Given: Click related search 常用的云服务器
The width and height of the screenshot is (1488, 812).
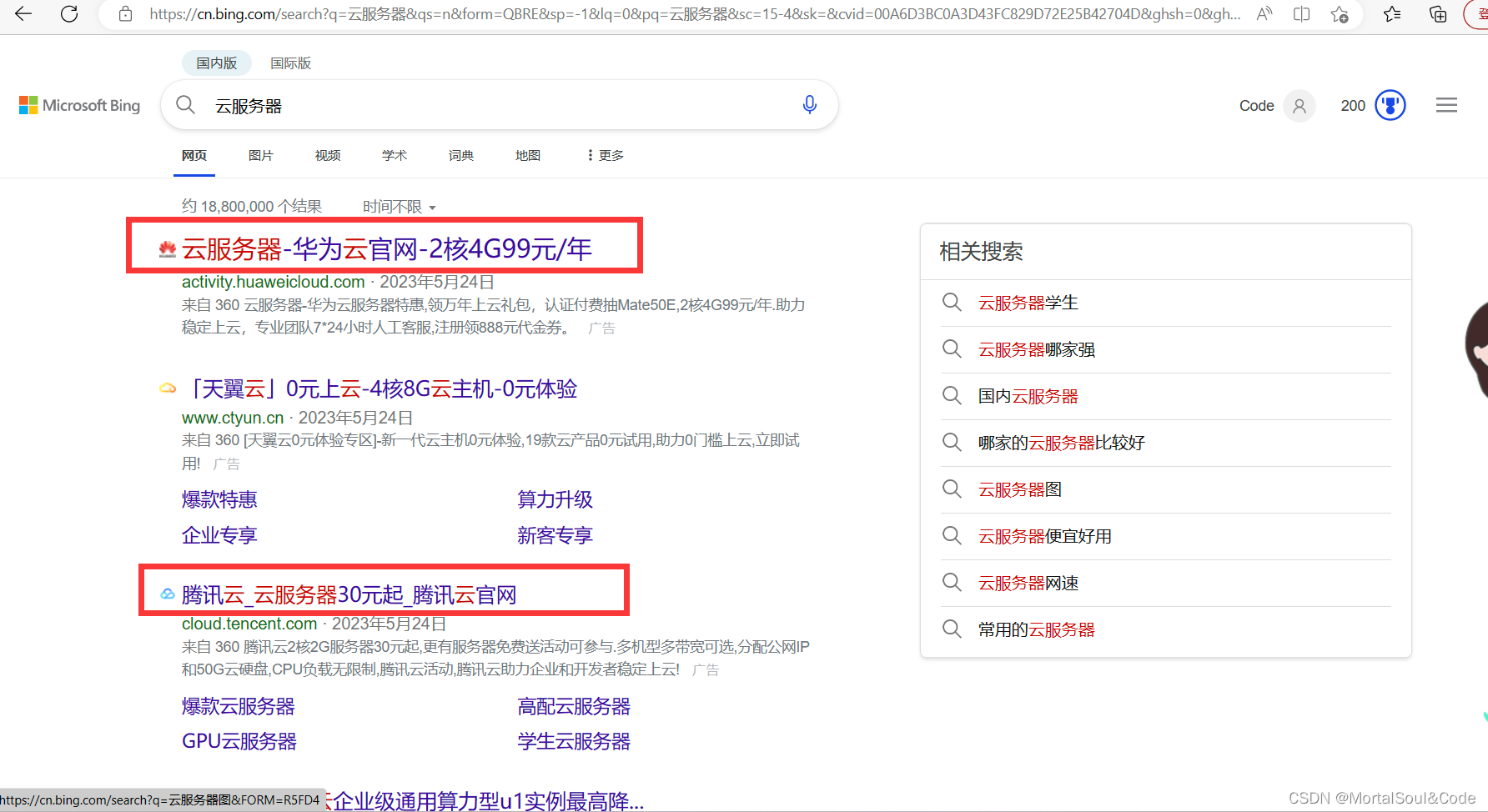Looking at the screenshot, I should click(1037, 629).
